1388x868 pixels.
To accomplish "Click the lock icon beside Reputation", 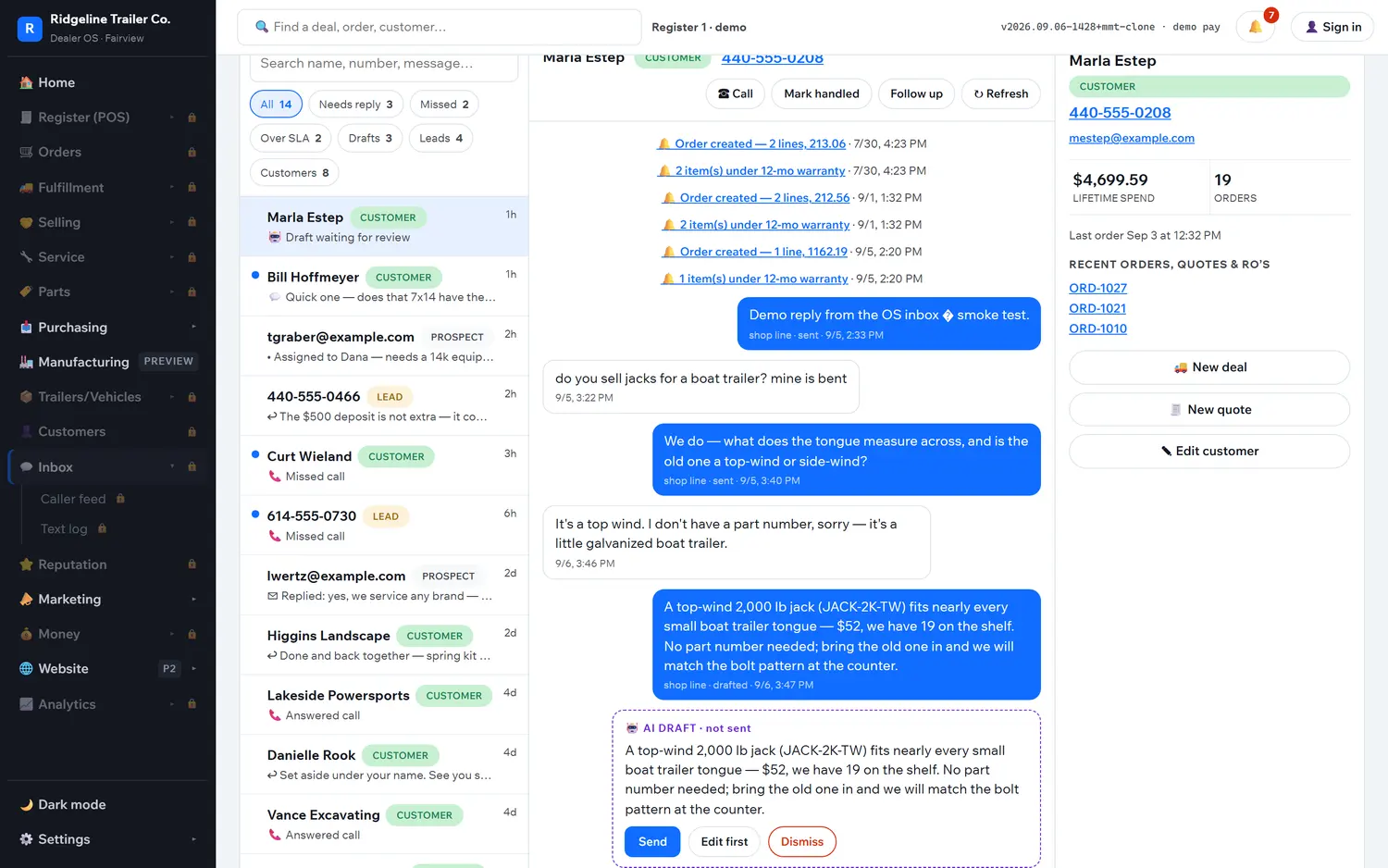I will coord(192,564).
